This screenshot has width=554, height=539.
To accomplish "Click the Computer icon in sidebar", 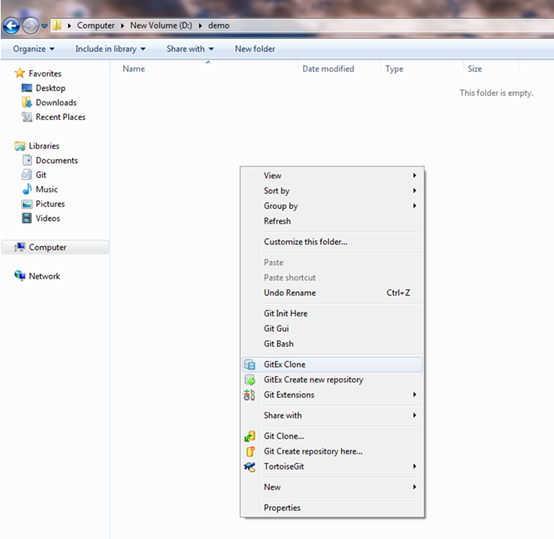I will tap(20, 247).
